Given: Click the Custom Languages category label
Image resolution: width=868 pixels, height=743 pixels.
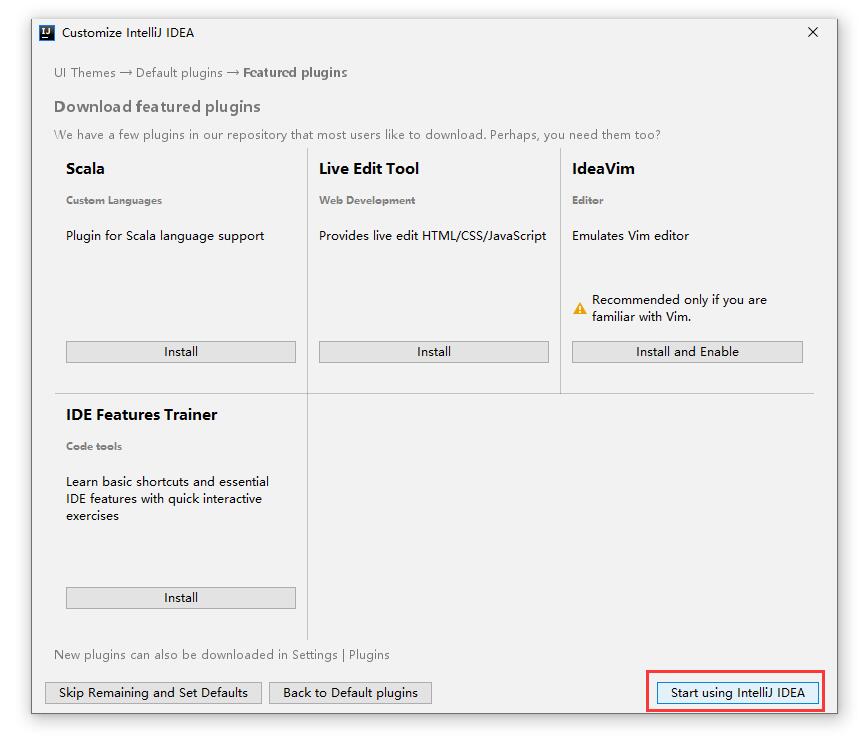Looking at the screenshot, I should (114, 200).
